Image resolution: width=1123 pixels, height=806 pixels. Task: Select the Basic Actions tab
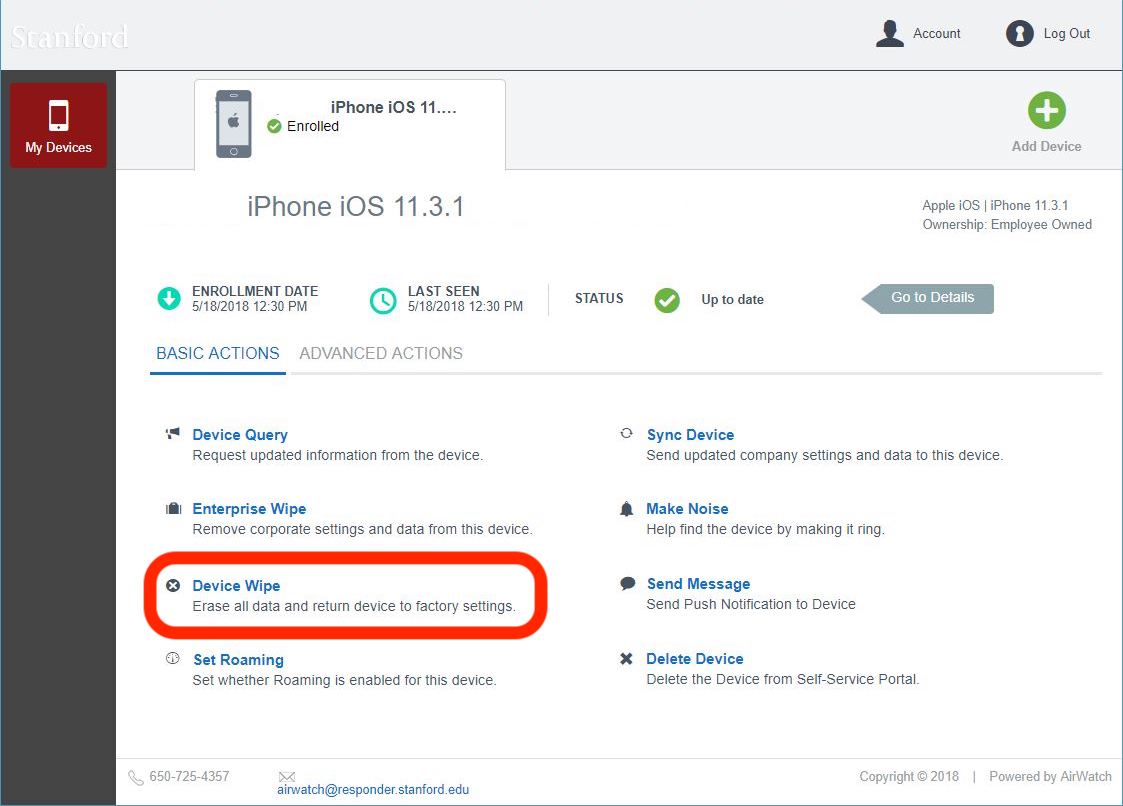point(218,354)
